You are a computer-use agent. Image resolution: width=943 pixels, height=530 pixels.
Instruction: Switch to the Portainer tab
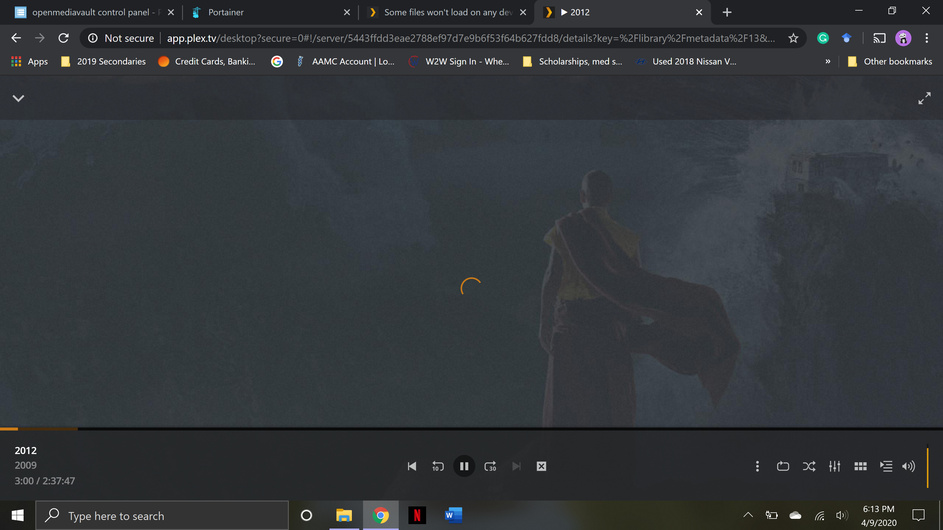pos(270,12)
